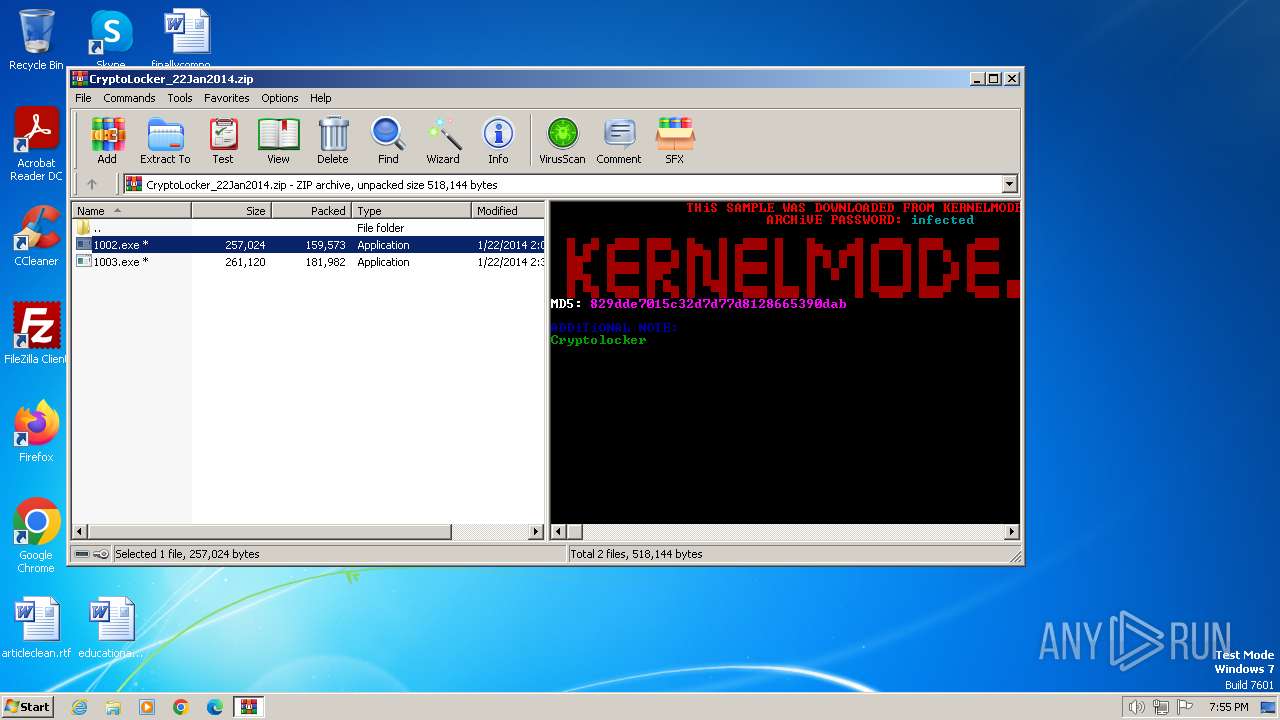Sort files by Type column
The image size is (1280, 720).
tap(411, 211)
